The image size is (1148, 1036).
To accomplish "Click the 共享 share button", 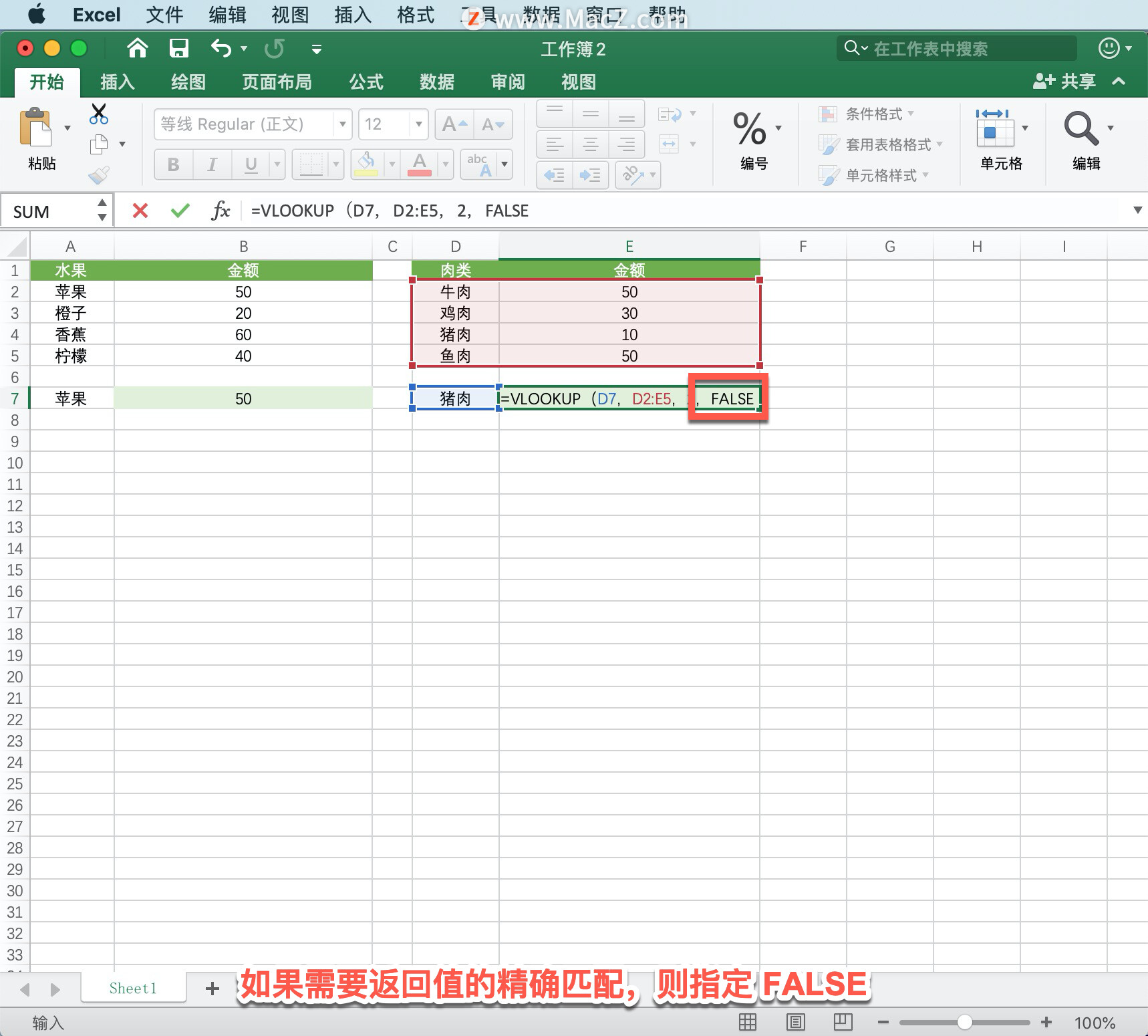I will point(1064,82).
